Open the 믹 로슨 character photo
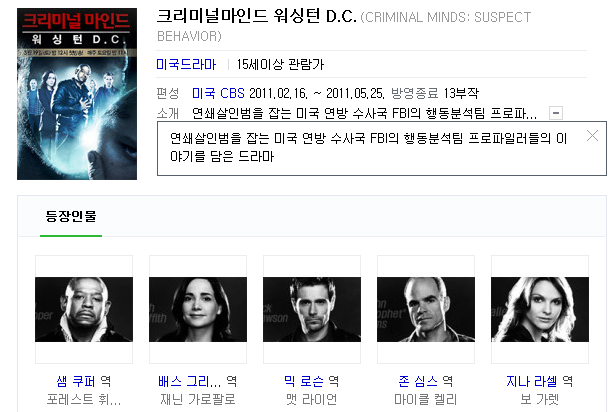 [x=312, y=309]
